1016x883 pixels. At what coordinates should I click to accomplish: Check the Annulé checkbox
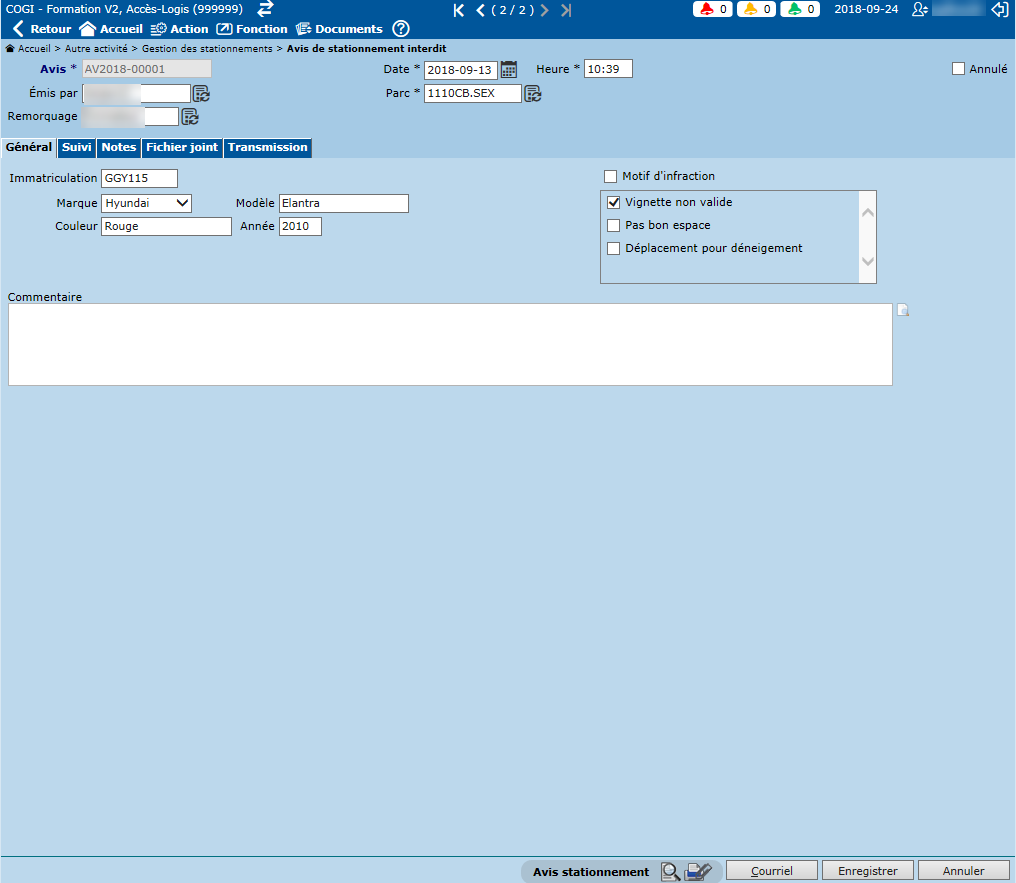[x=959, y=69]
